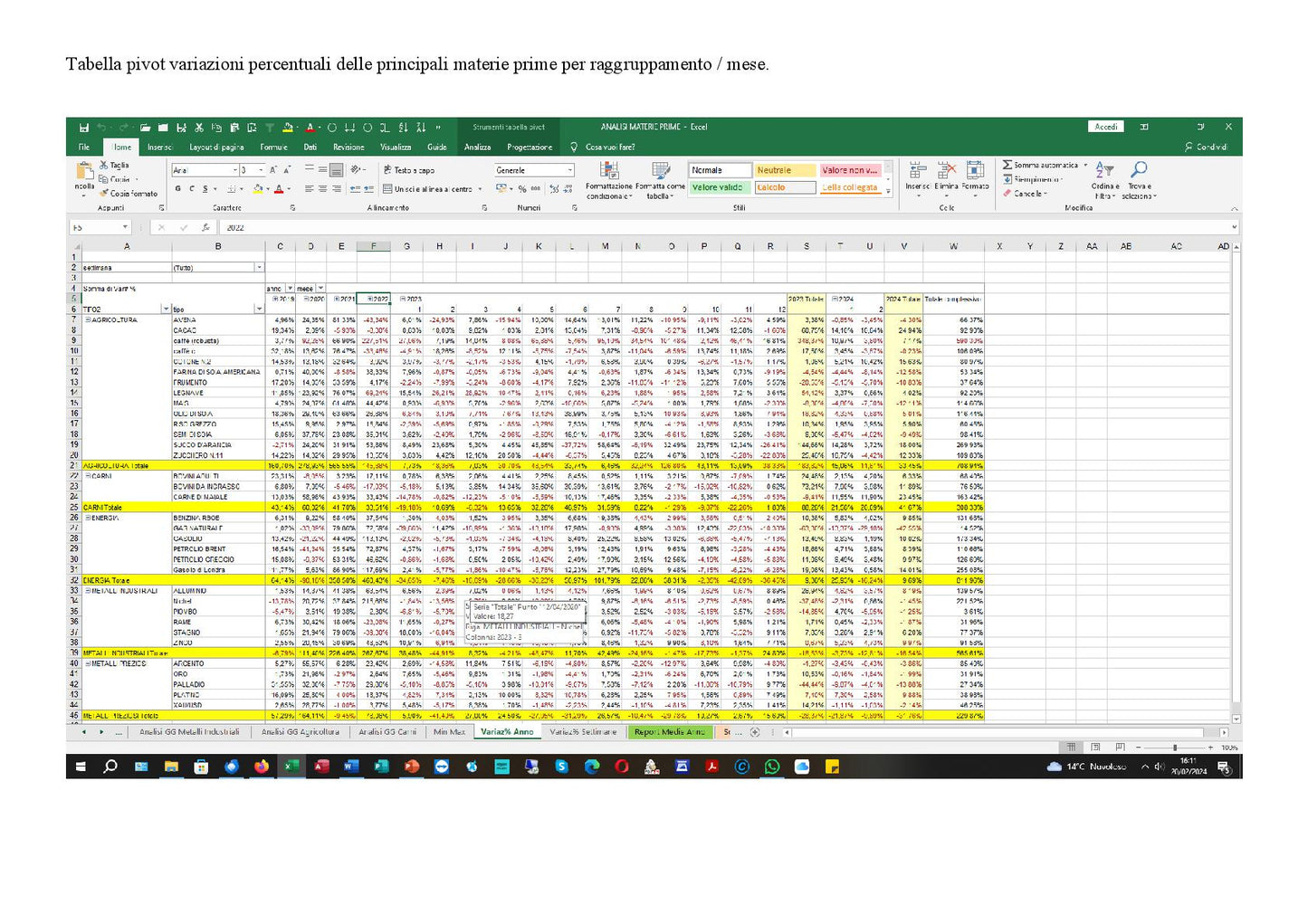The width and height of the screenshot is (1308, 924).
Task: Collapse the CARNI group in pivot table
Action: 88,476
